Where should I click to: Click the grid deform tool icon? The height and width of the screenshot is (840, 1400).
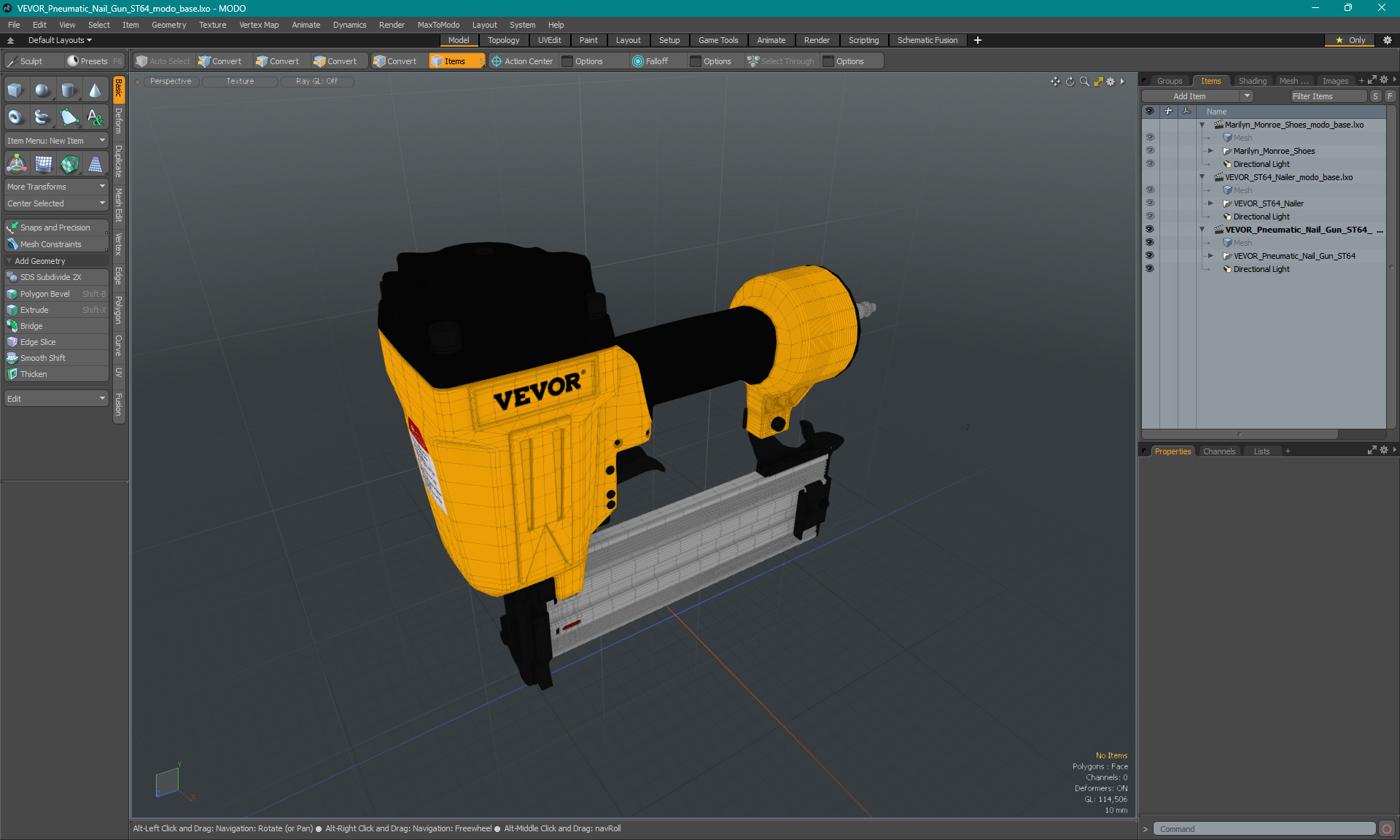click(43, 164)
